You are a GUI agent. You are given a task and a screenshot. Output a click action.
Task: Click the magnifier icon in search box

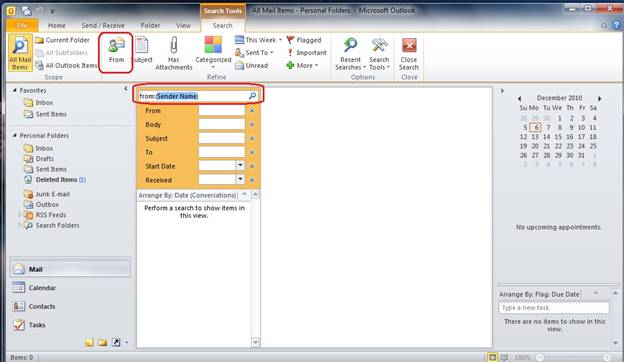(x=252, y=96)
